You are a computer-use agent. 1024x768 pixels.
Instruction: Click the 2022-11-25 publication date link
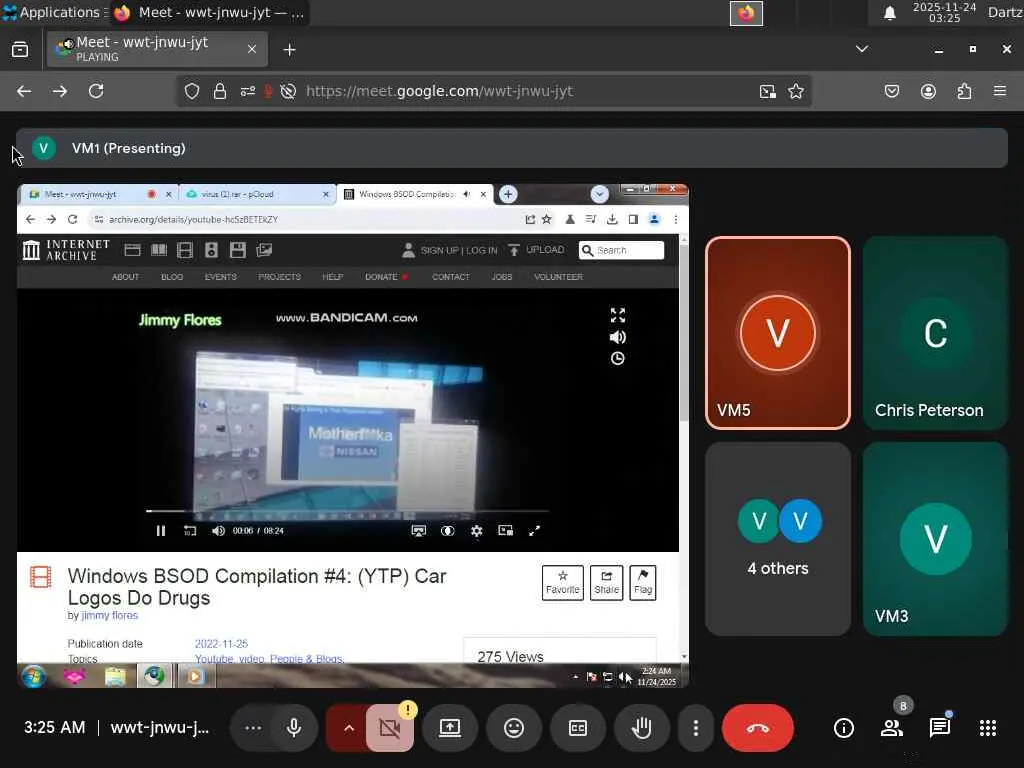(221, 644)
